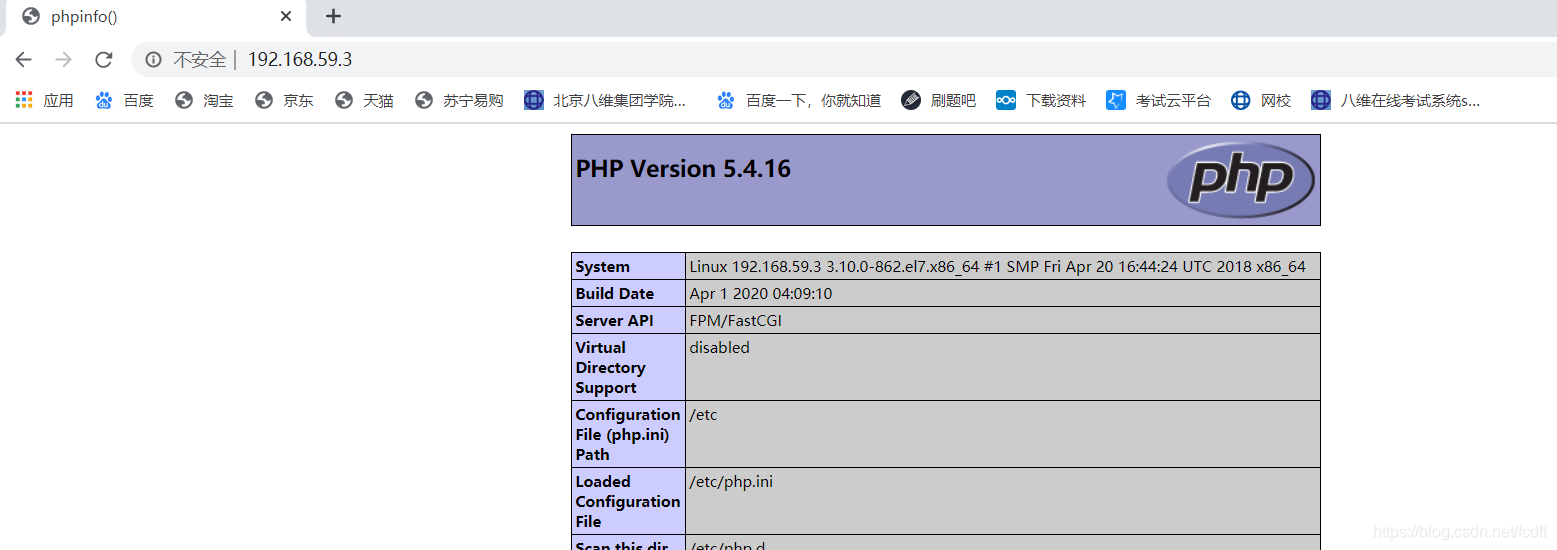Open the 八维在线考试系统 bookmark

1396,100
